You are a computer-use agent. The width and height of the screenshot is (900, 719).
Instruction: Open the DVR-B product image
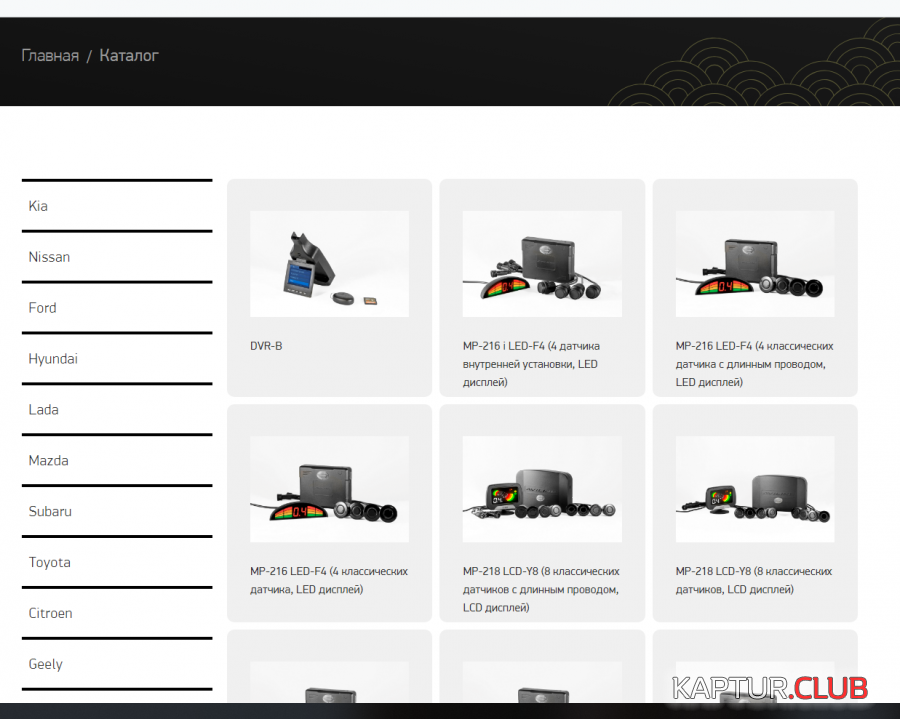pyautogui.click(x=329, y=264)
